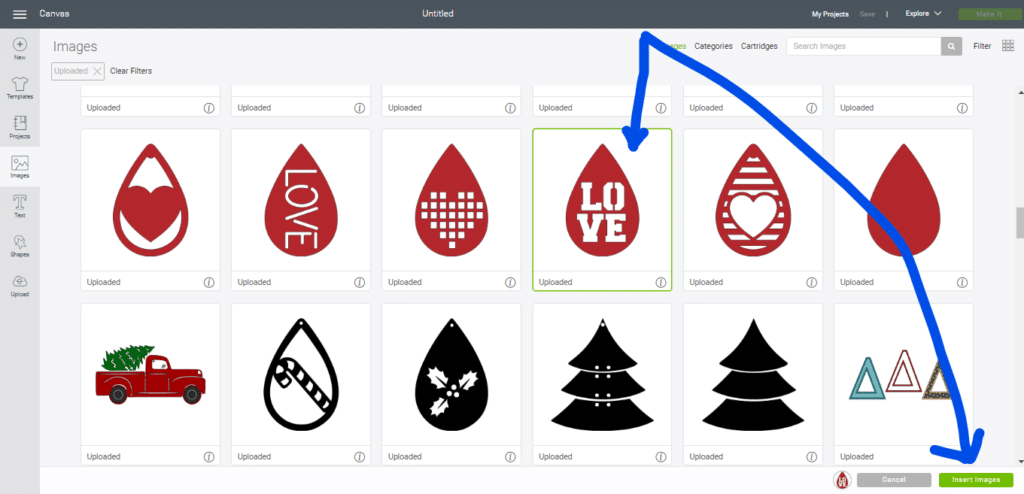This screenshot has height=494, width=1024.
Task: Switch image grid view using grid icon
Action: tap(1007, 46)
